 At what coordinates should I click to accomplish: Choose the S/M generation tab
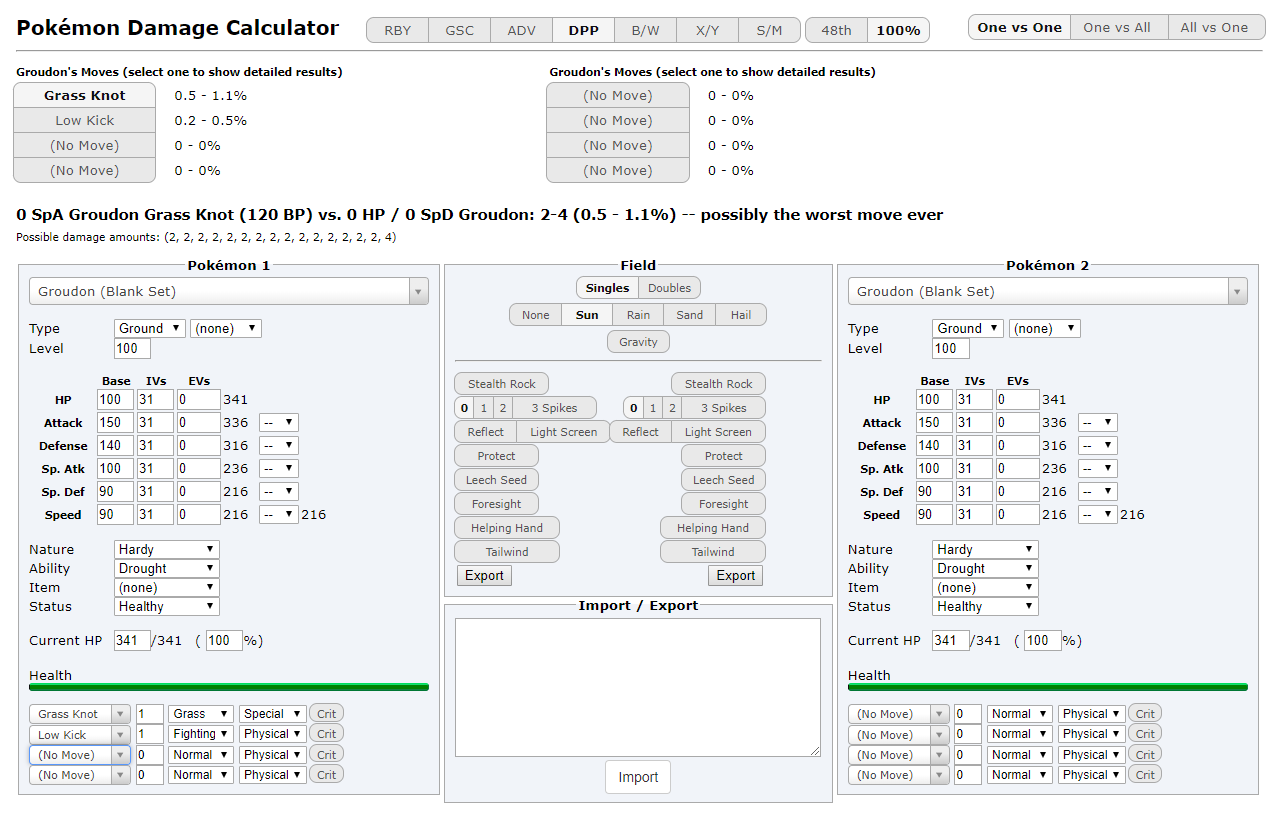(x=769, y=30)
